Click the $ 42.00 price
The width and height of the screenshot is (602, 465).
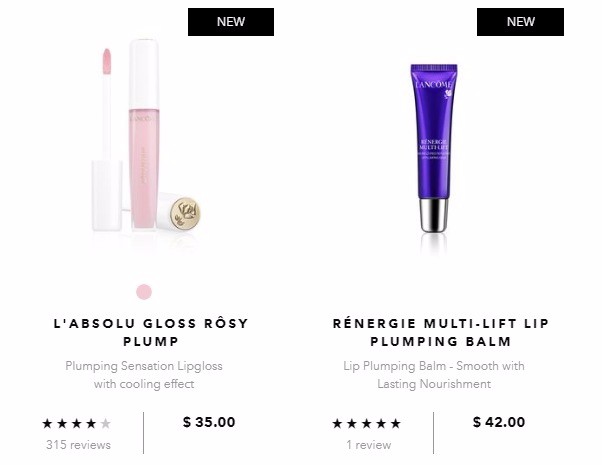tap(499, 422)
